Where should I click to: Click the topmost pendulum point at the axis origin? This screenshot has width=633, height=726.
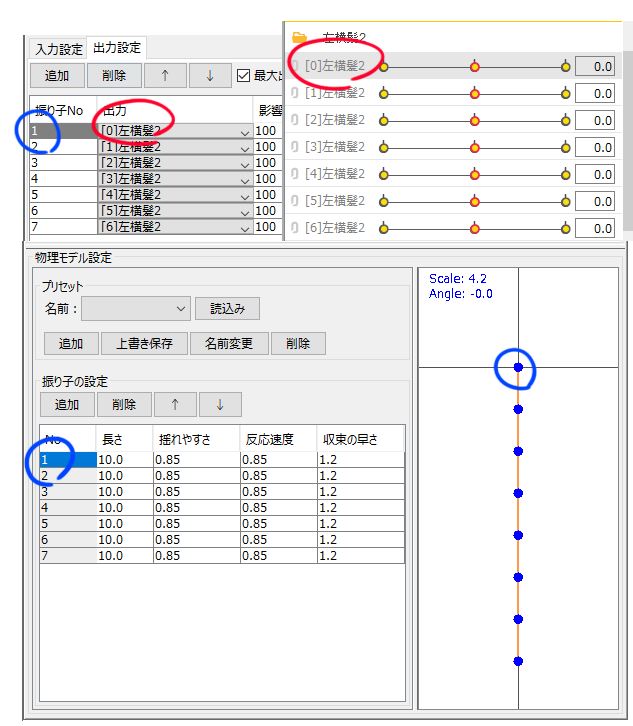pyautogui.click(x=518, y=367)
